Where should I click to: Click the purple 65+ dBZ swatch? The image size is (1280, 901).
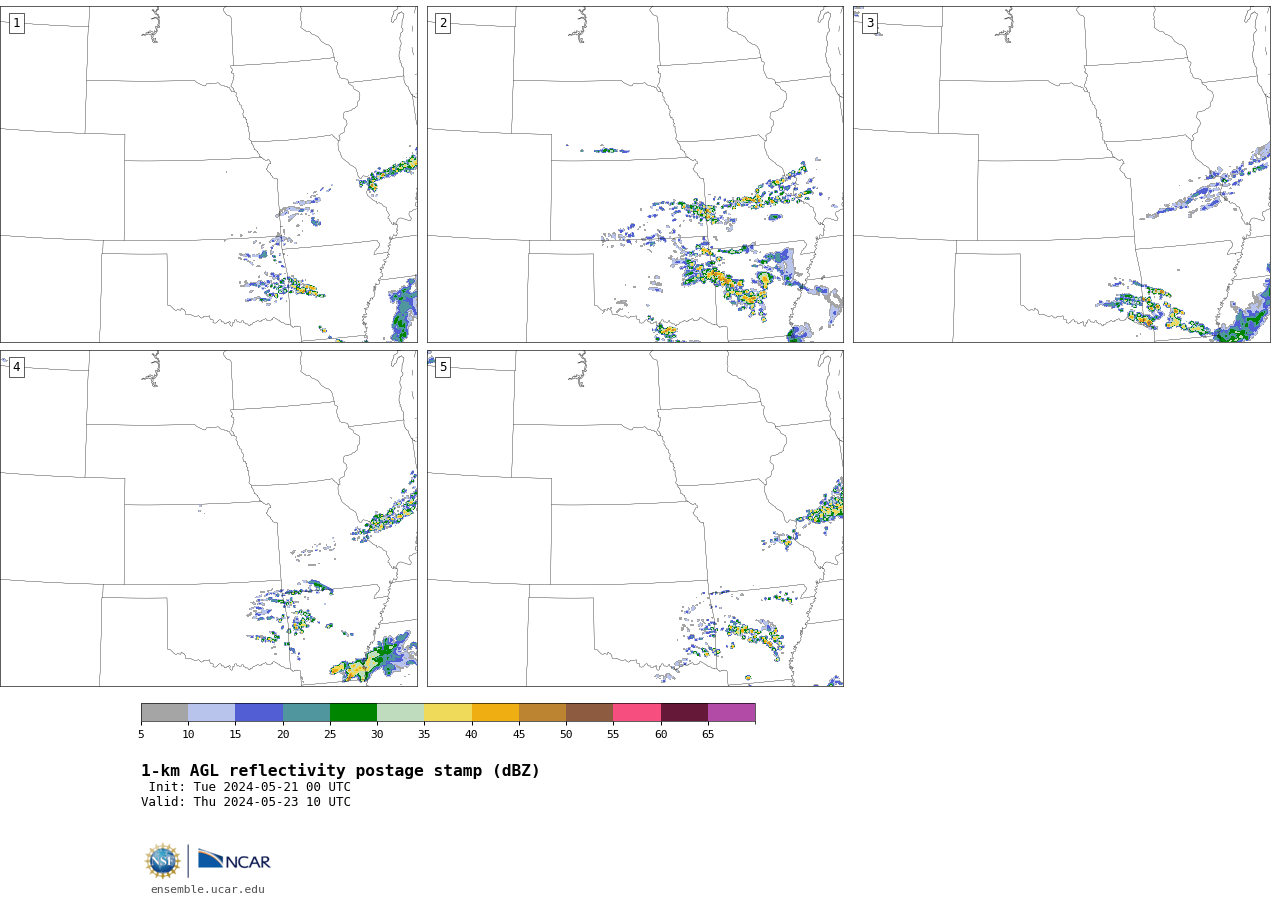(731, 713)
